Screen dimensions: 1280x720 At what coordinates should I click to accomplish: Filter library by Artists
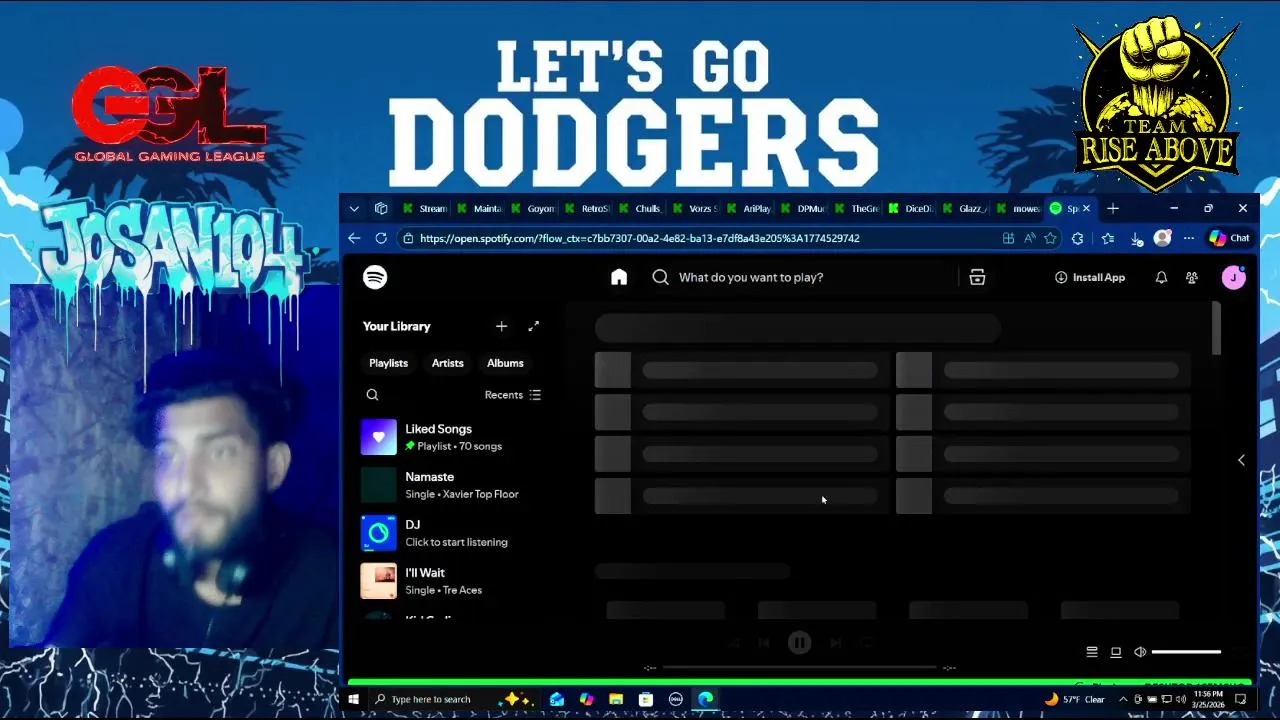pos(447,363)
